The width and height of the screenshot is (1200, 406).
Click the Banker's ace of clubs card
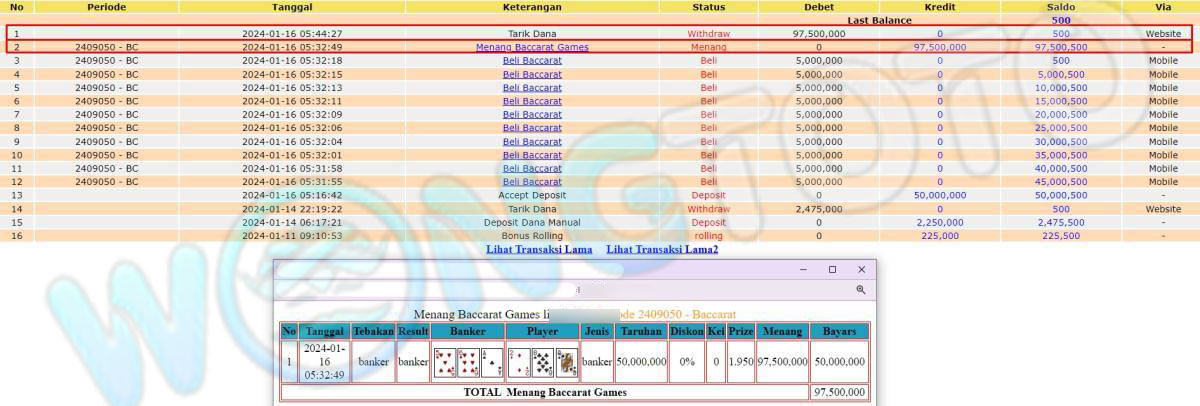click(491, 362)
